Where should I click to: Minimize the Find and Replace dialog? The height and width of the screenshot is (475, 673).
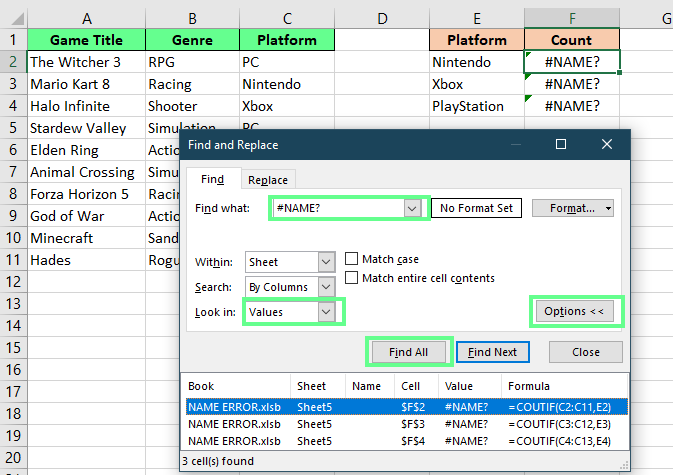pos(516,144)
